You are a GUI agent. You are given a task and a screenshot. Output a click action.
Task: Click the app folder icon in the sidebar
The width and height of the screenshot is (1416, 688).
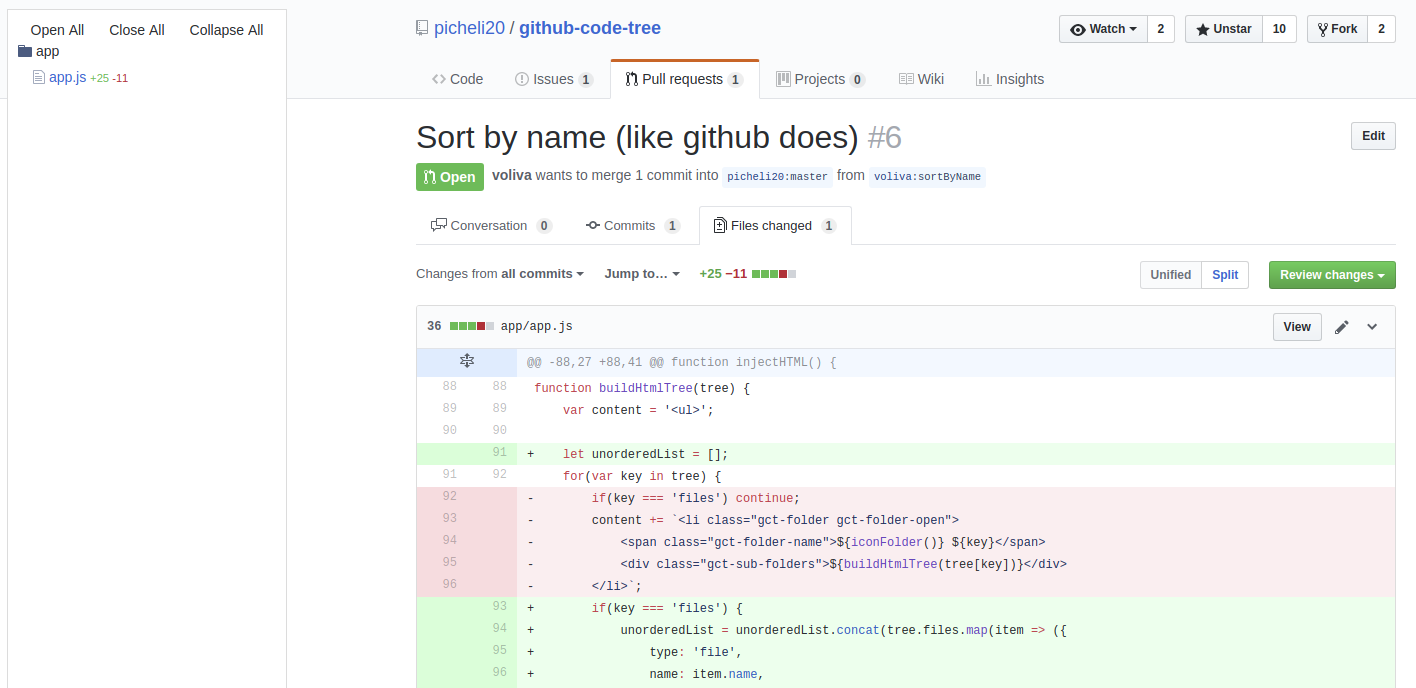pyautogui.click(x=25, y=51)
